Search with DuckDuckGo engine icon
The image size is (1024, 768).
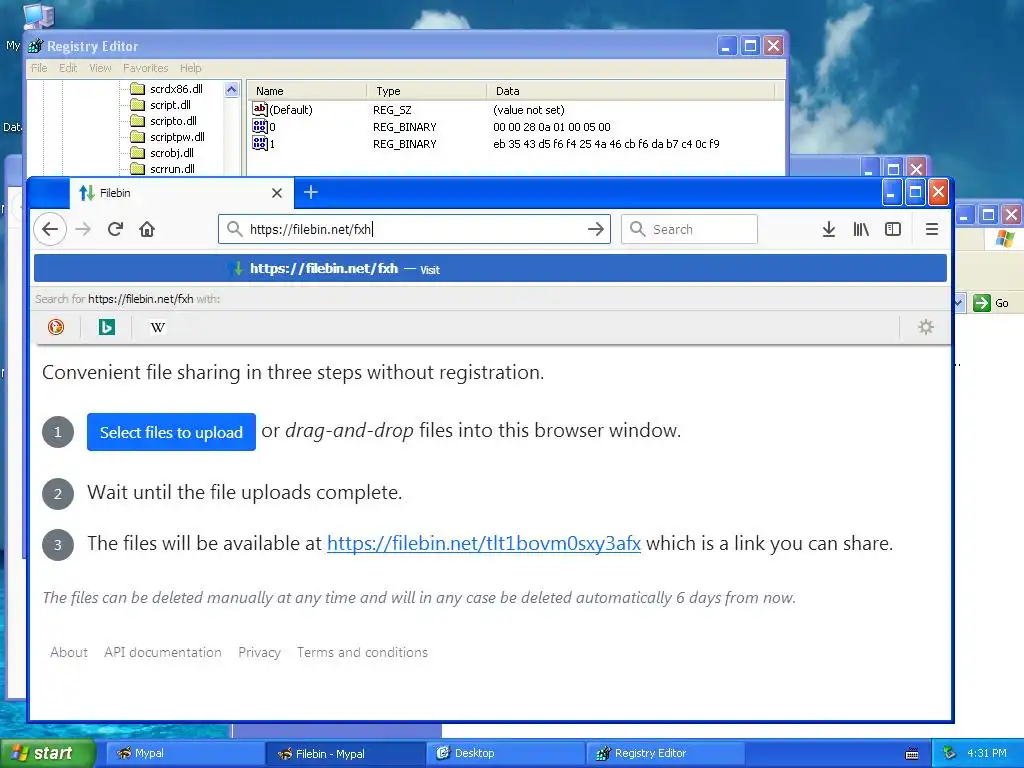click(56, 327)
